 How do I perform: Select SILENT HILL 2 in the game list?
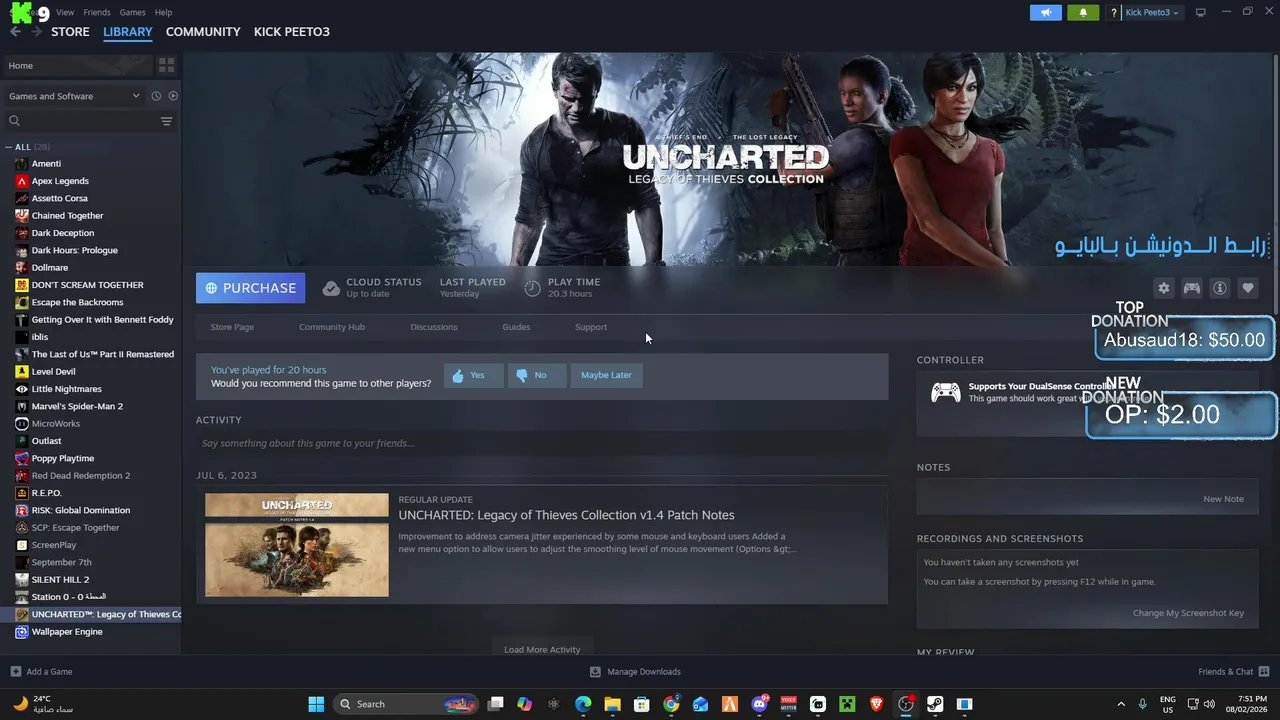60,579
